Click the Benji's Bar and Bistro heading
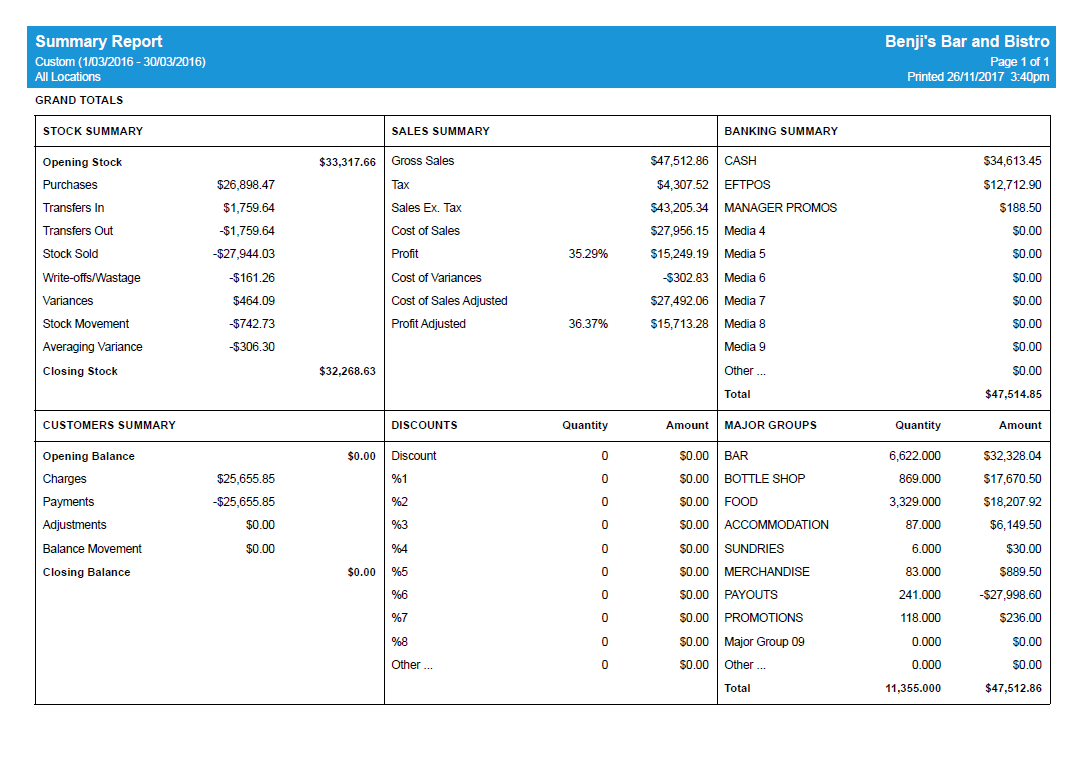The height and width of the screenshot is (759, 1083). click(966, 41)
